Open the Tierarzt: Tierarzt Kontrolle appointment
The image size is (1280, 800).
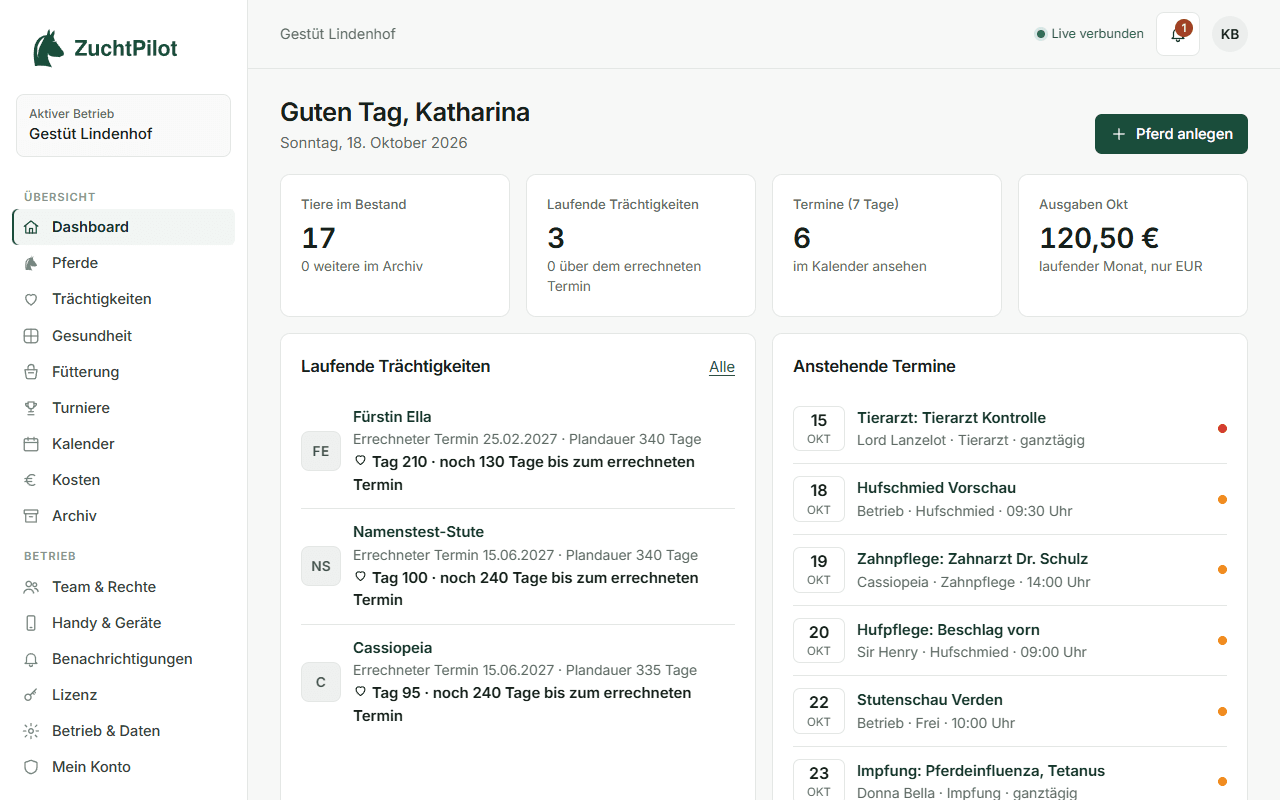pyautogui.click(x=1010, y=428)
